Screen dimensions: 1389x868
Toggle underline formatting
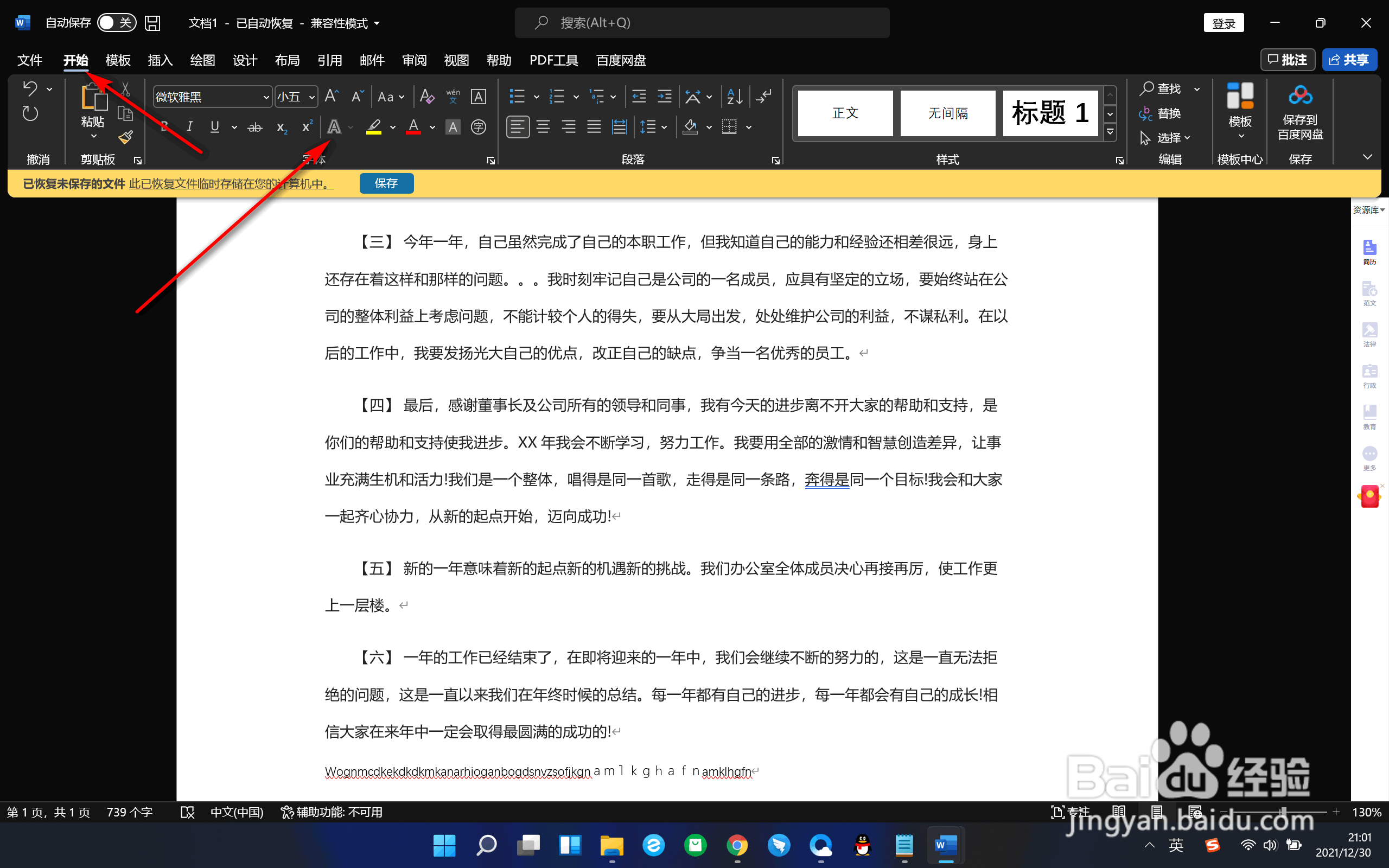click(x=215, y=127)
